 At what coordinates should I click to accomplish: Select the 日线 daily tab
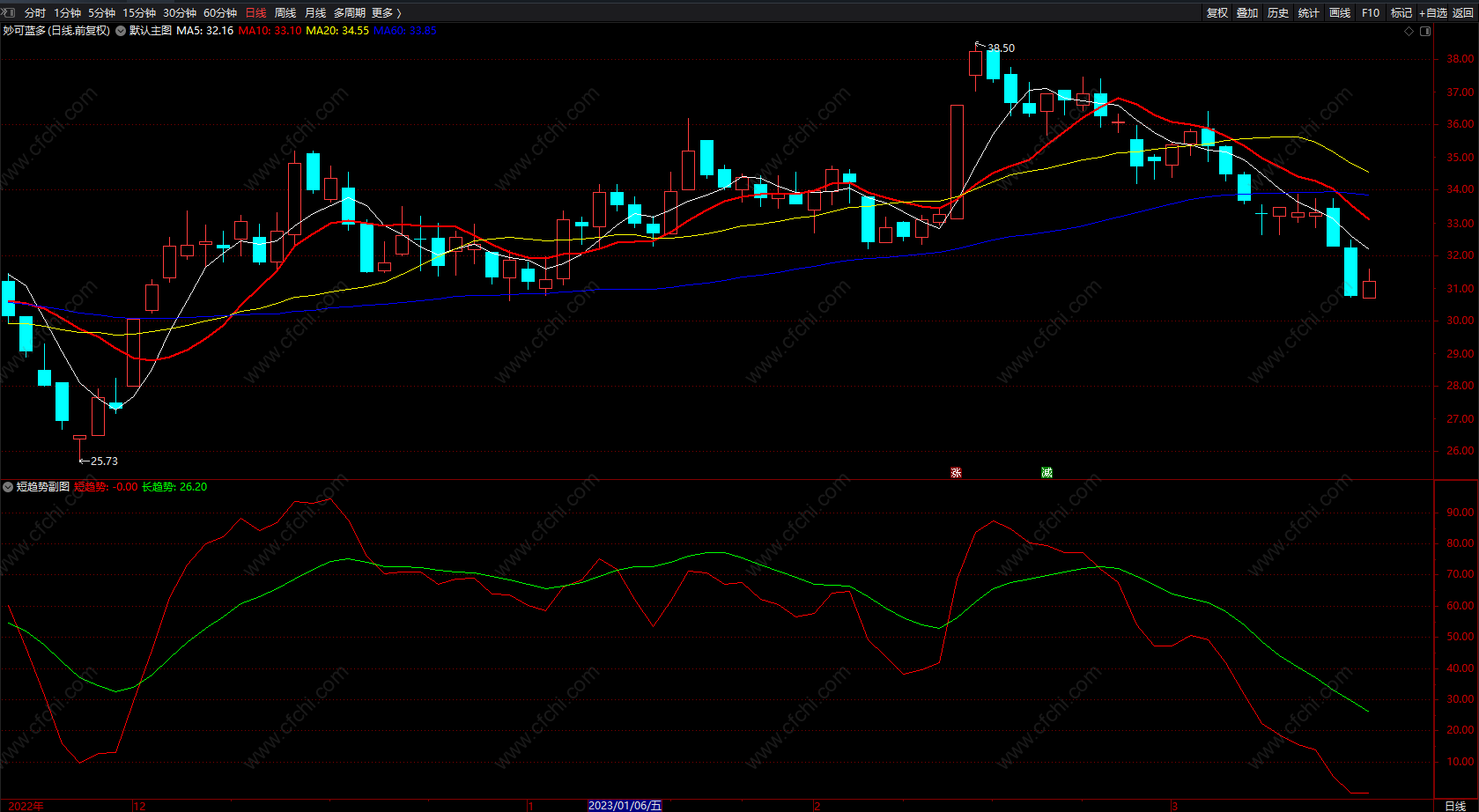[255, 12]
